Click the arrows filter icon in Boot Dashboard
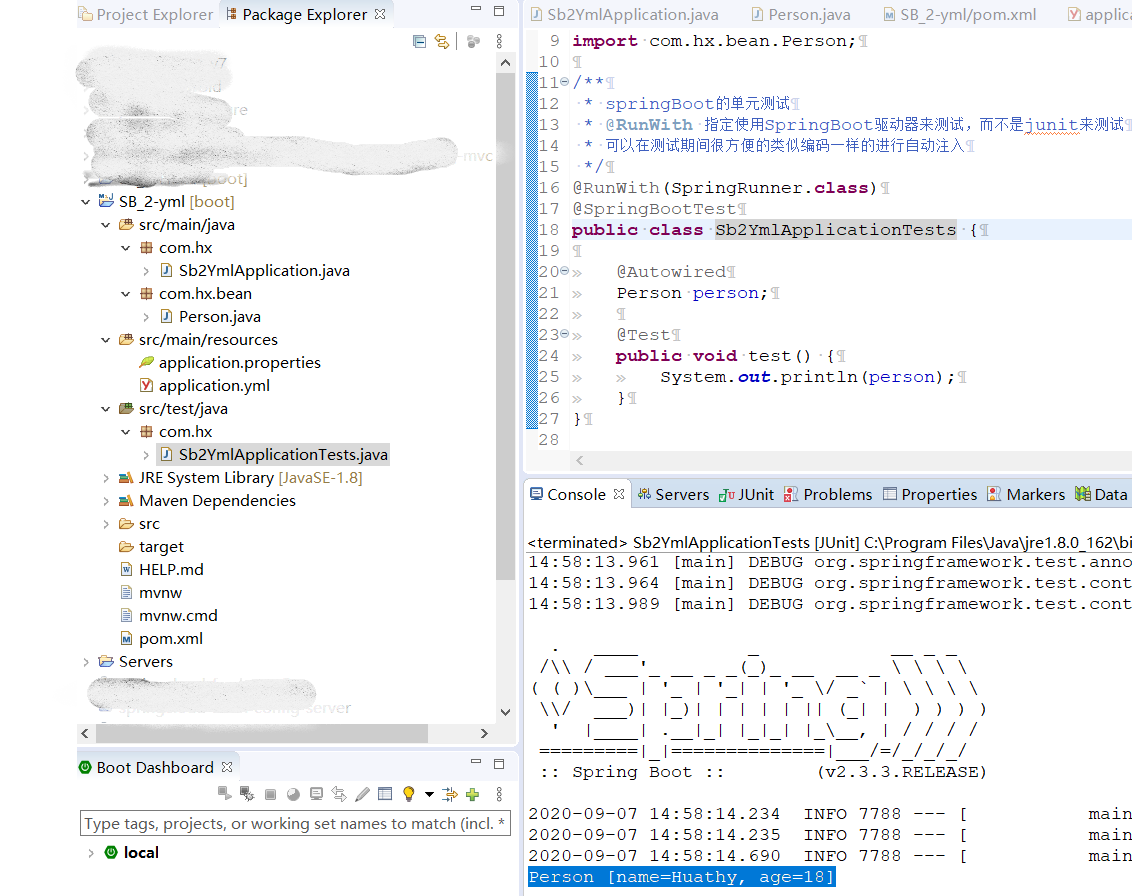The width and height of the screenshot is (1132, 896). coord(450,794)
